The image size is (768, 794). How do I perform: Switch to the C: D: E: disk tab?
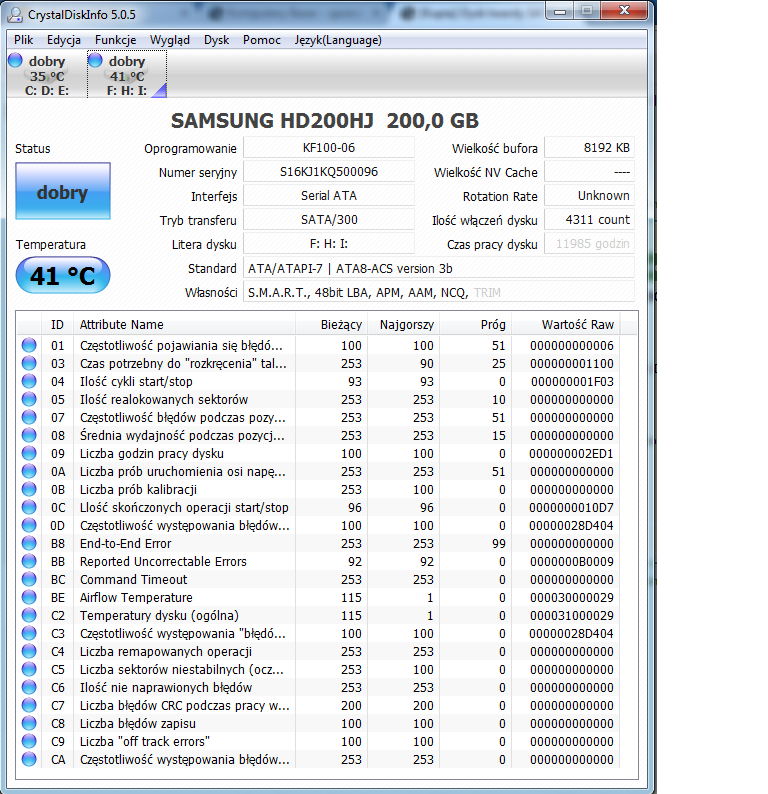click(47, 74)
